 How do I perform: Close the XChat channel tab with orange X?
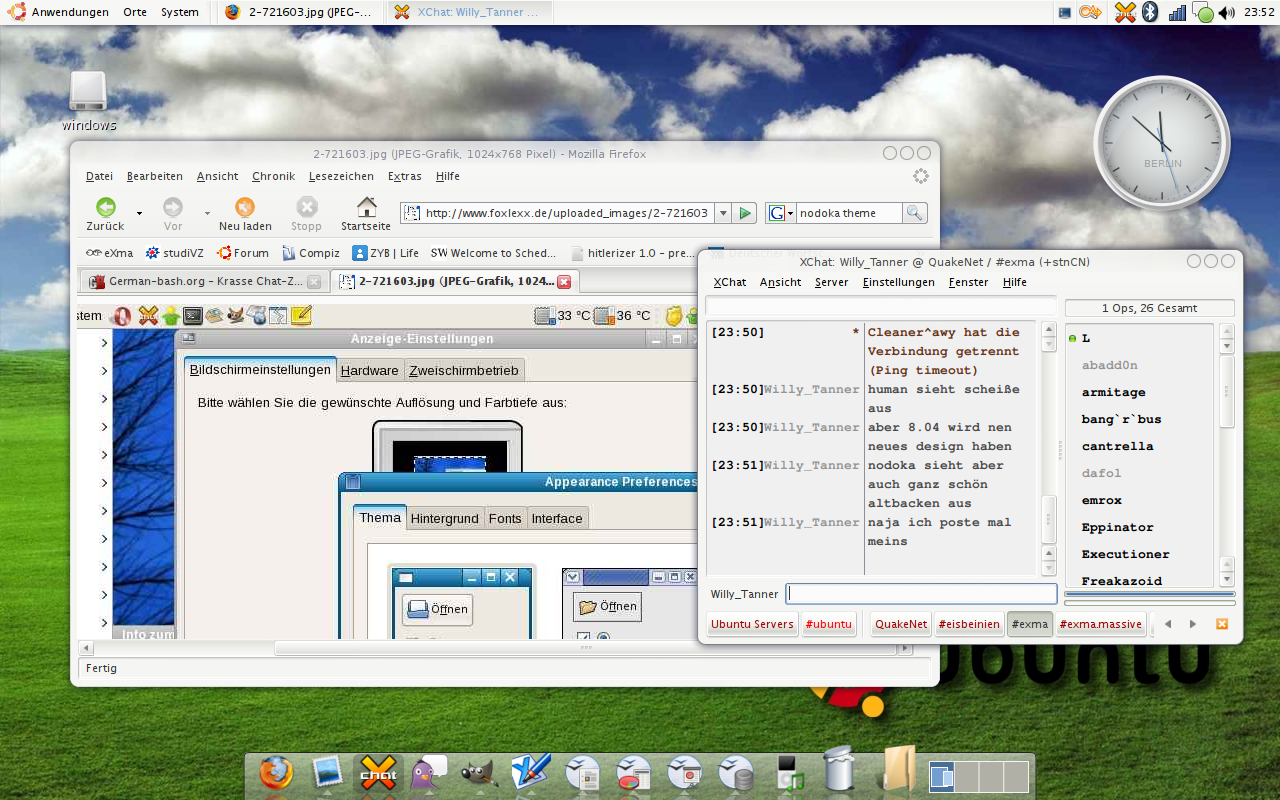tap(1221, 624)
